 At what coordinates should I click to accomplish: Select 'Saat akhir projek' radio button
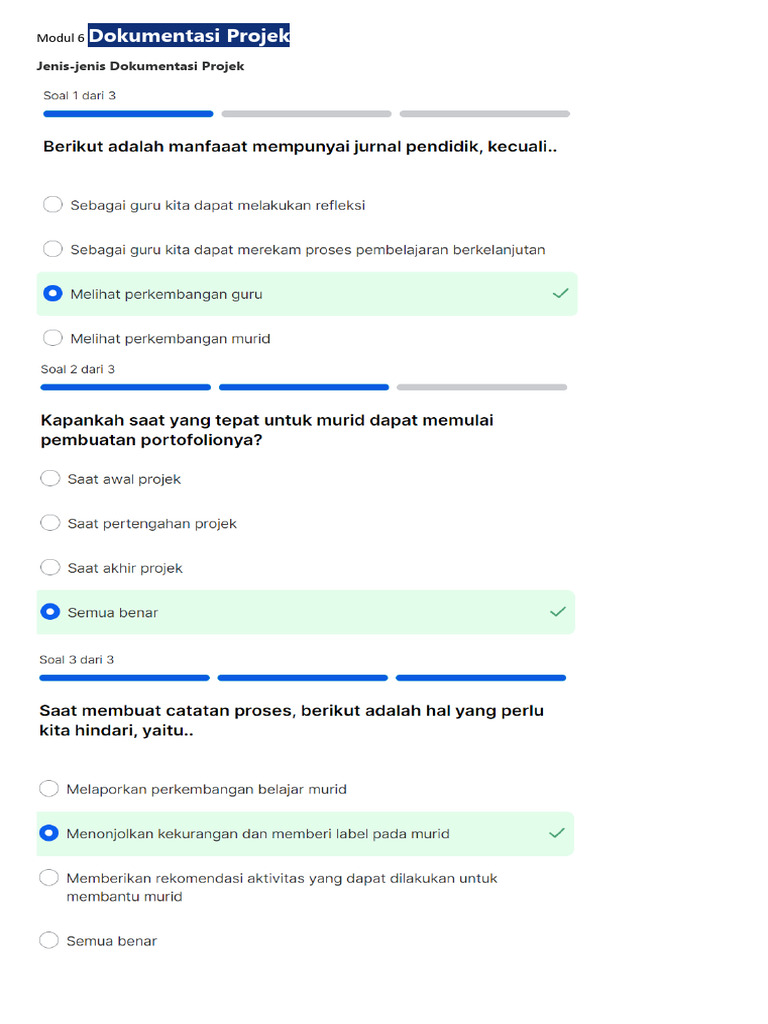pos(50,568)
